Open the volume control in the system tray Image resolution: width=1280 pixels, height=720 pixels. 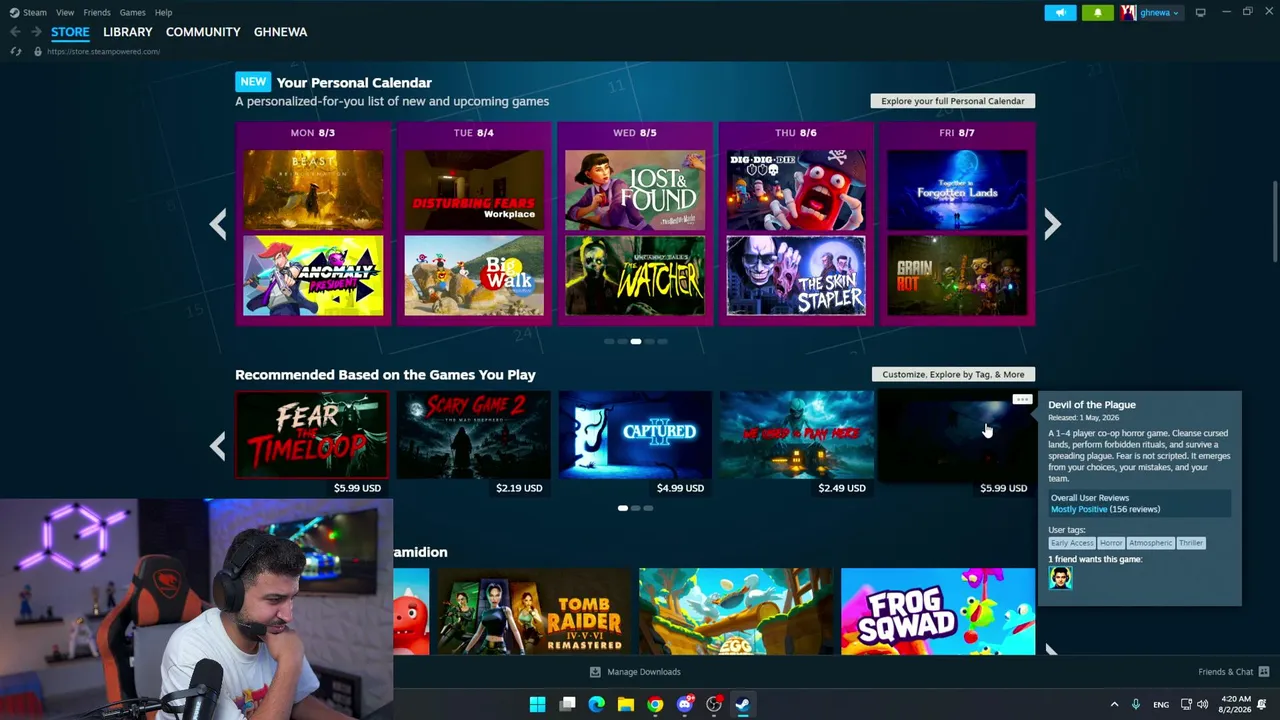point(1202,704)
